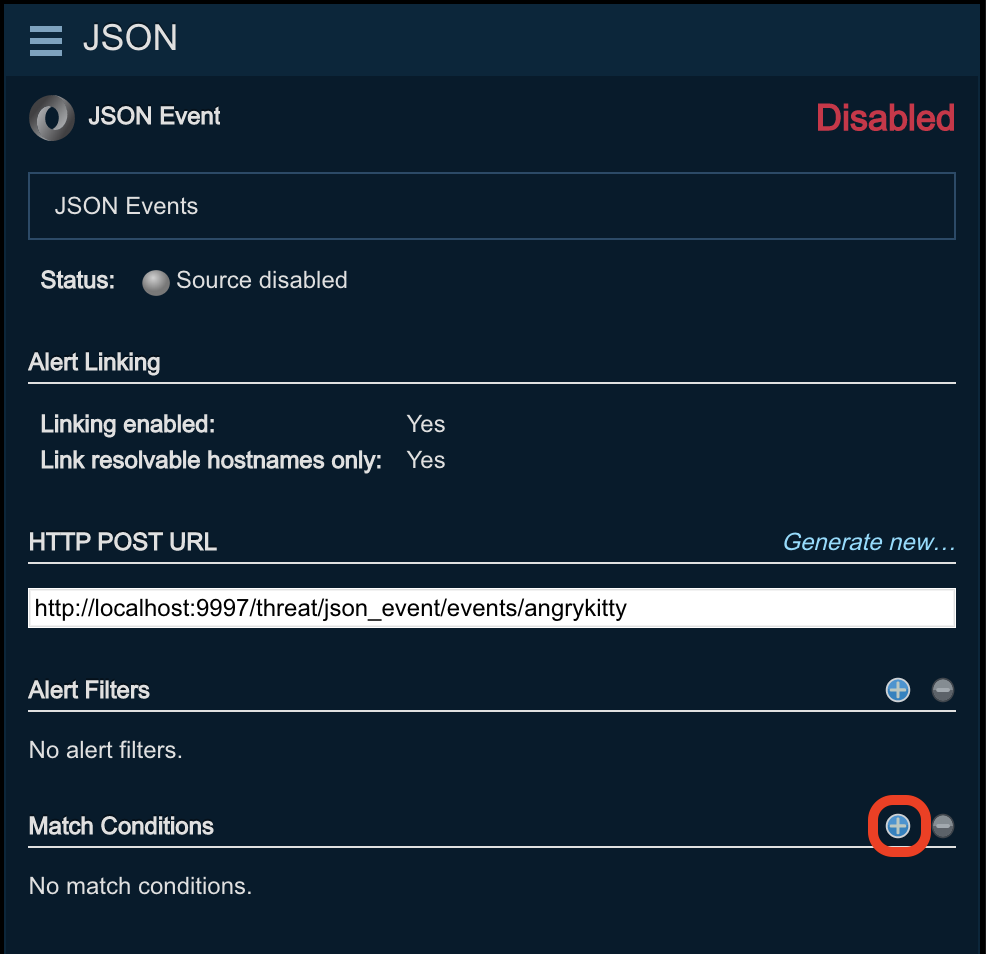Screen dimensions: 986x954
Task: Open the hamburger menu next to JSON
Action: [x=46, y=40]
